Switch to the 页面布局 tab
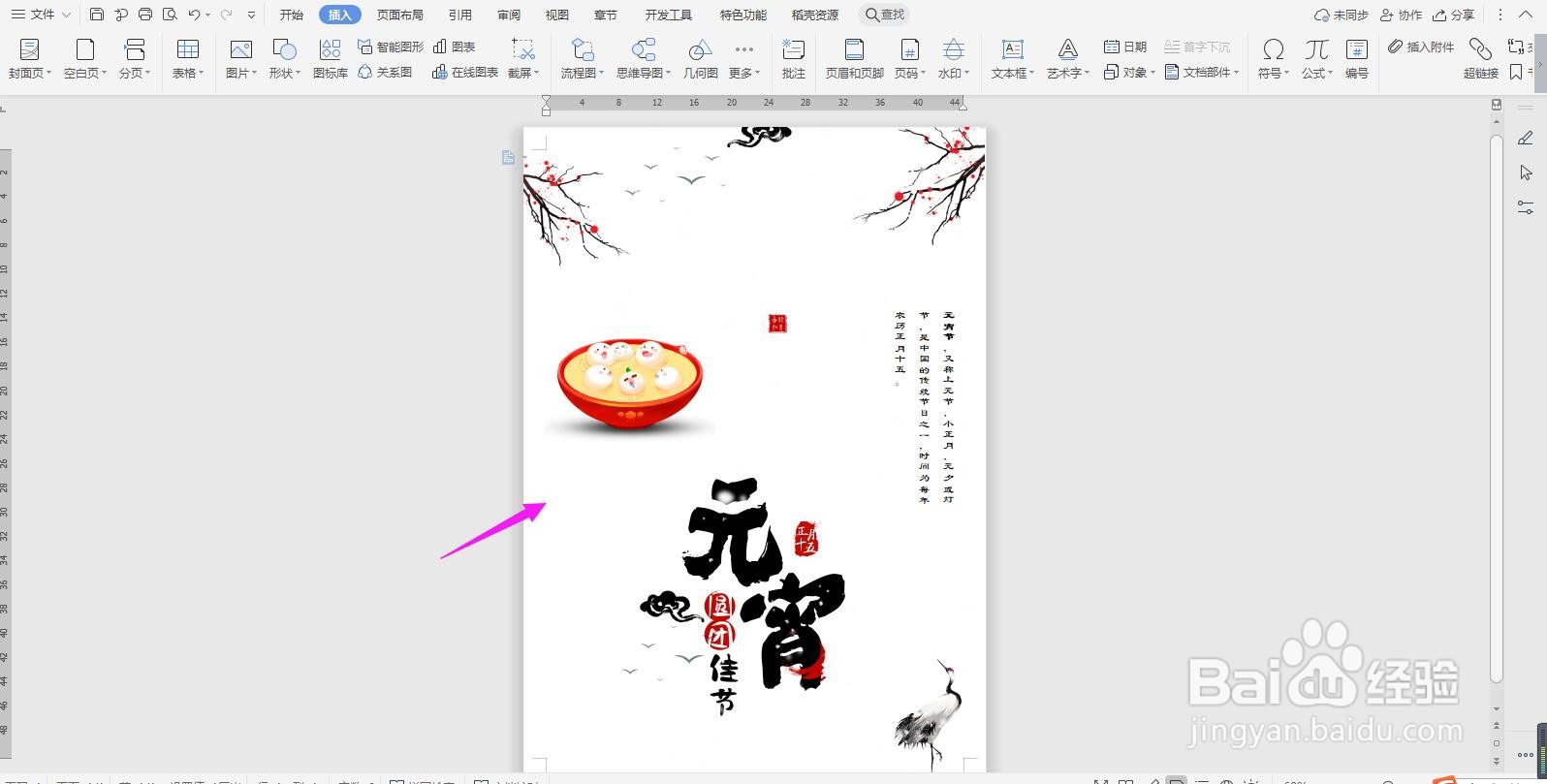Screen dimensions: 1547x784 (400, 15)
